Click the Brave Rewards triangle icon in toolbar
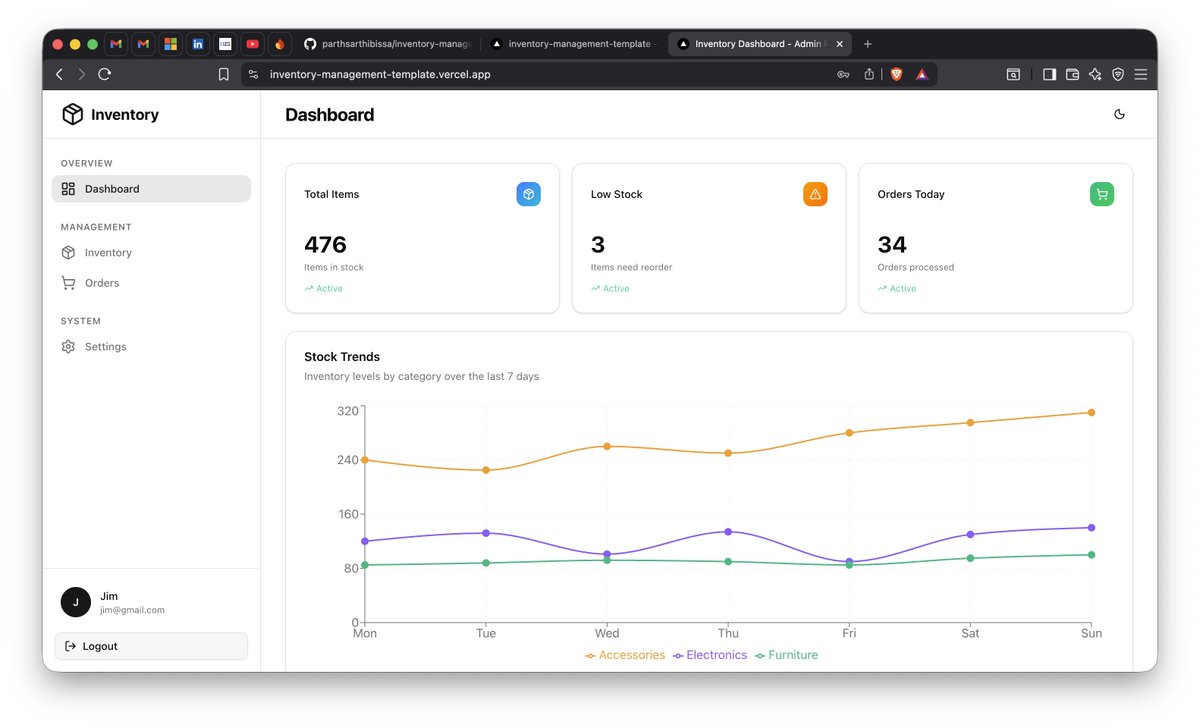 [921, 73]
